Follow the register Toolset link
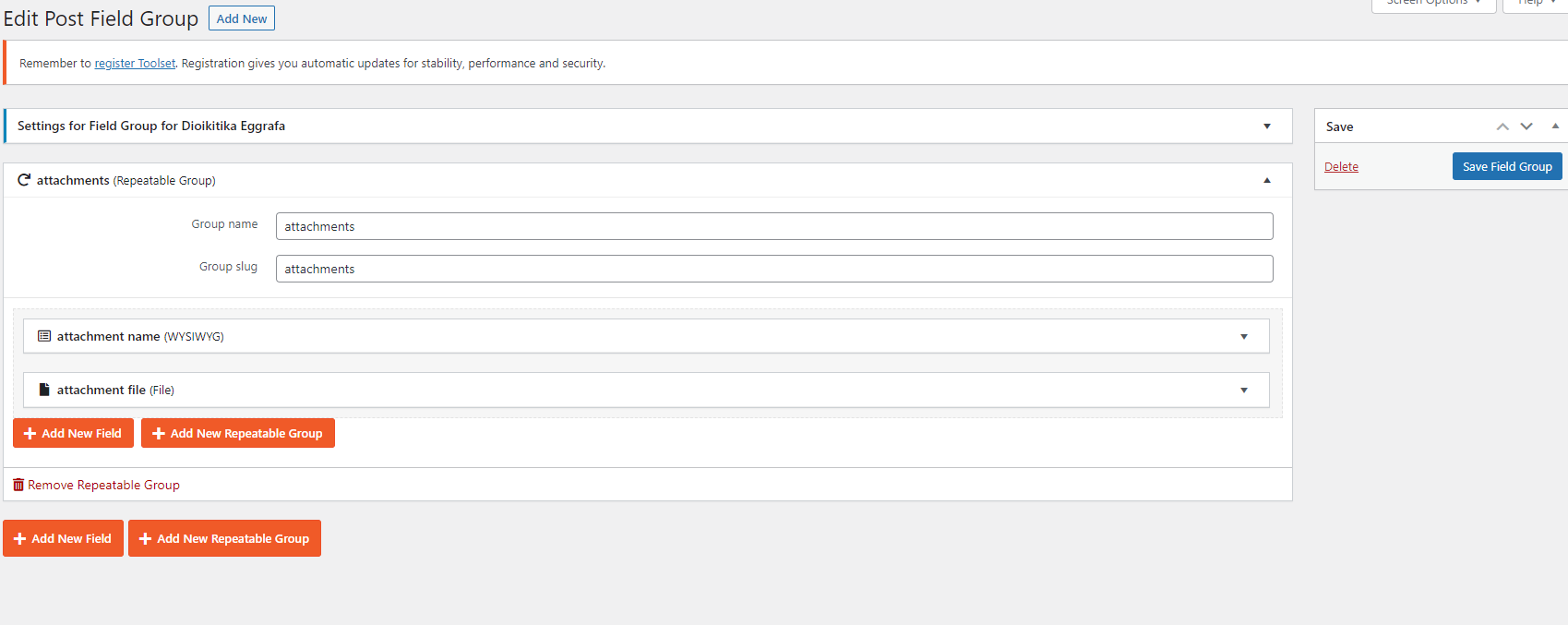1568x625 pixels. point(135,64)
